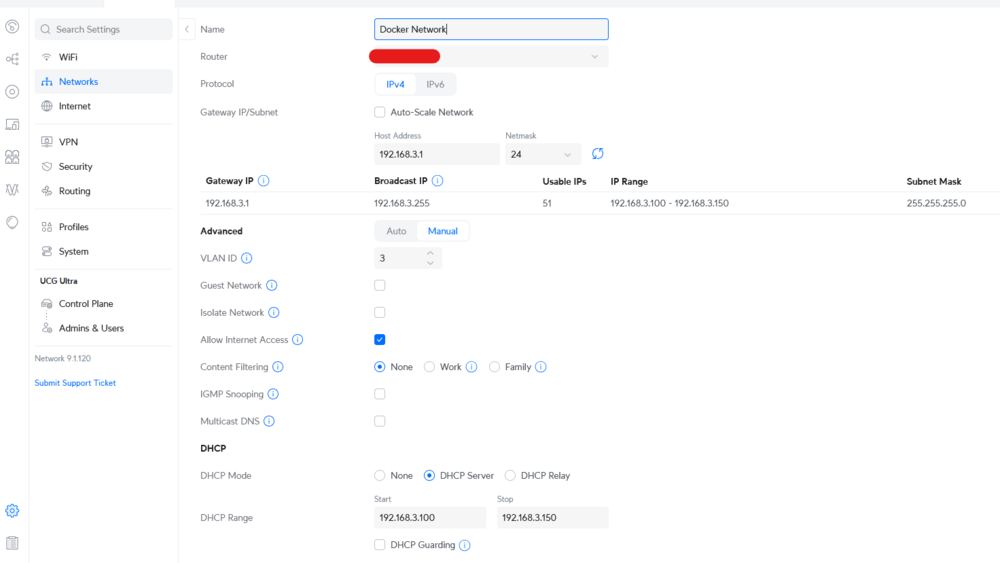Set DHCP Mode to None
Screen dimensions: 1000x563
coord(379,476)
